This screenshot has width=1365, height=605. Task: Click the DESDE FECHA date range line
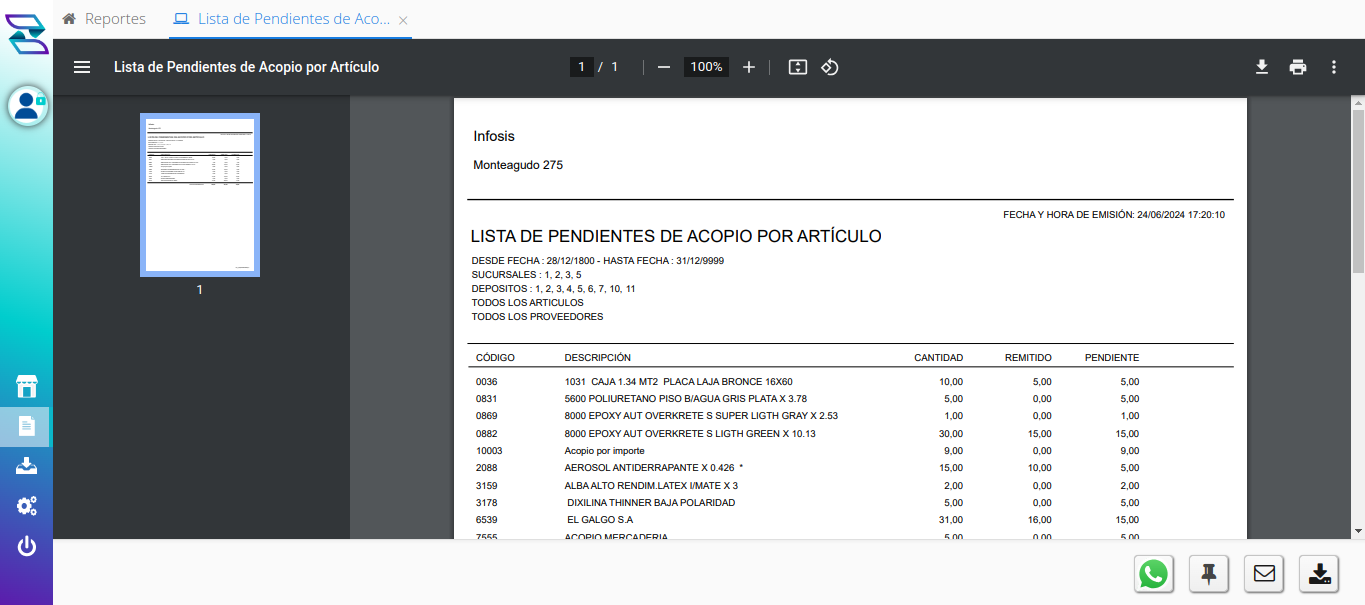(x=598, y=261)
